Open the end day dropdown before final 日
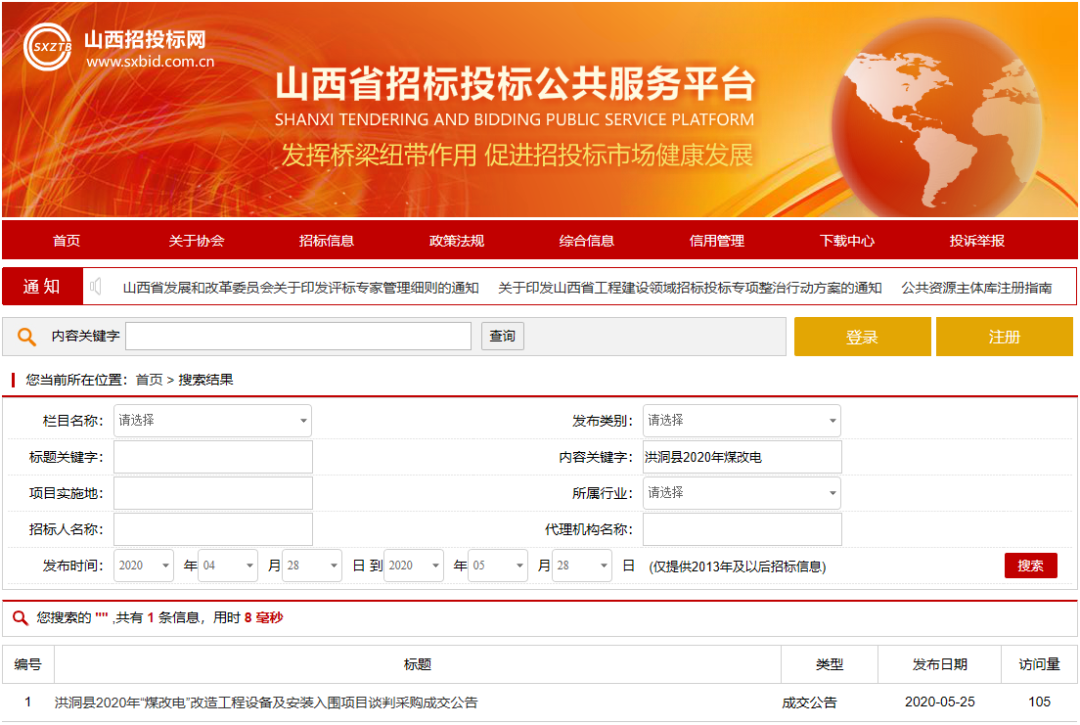Viewport: 1080px width, 725px height. (x=582, y=565)
